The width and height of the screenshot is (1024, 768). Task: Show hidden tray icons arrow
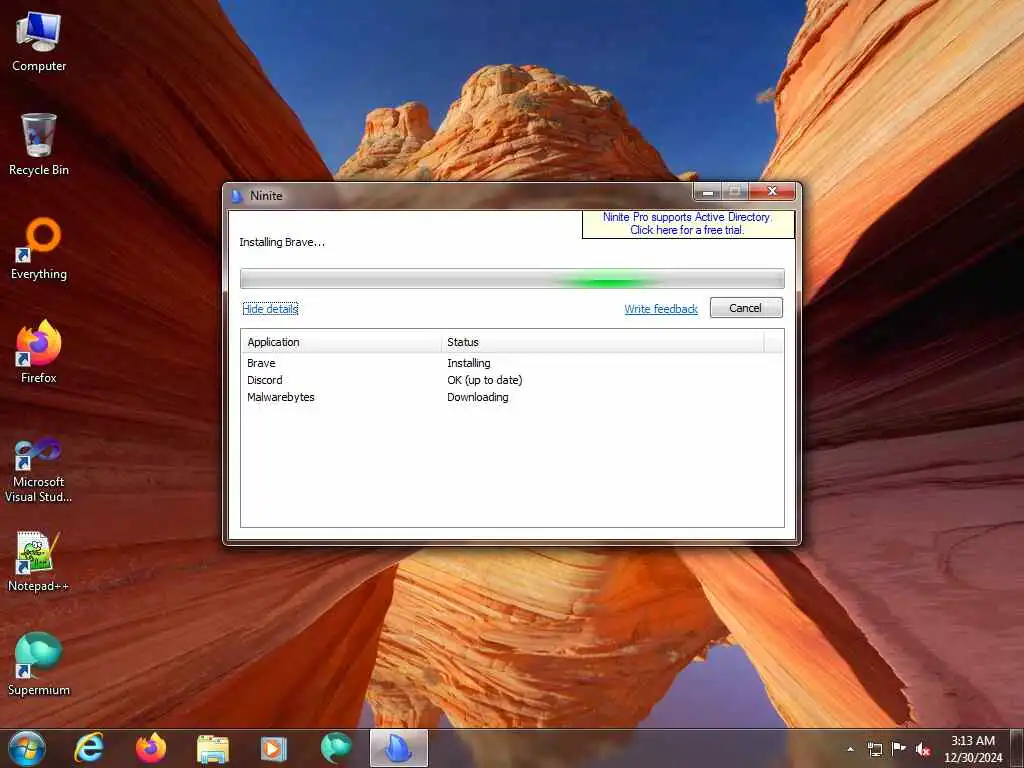point(850,749)
